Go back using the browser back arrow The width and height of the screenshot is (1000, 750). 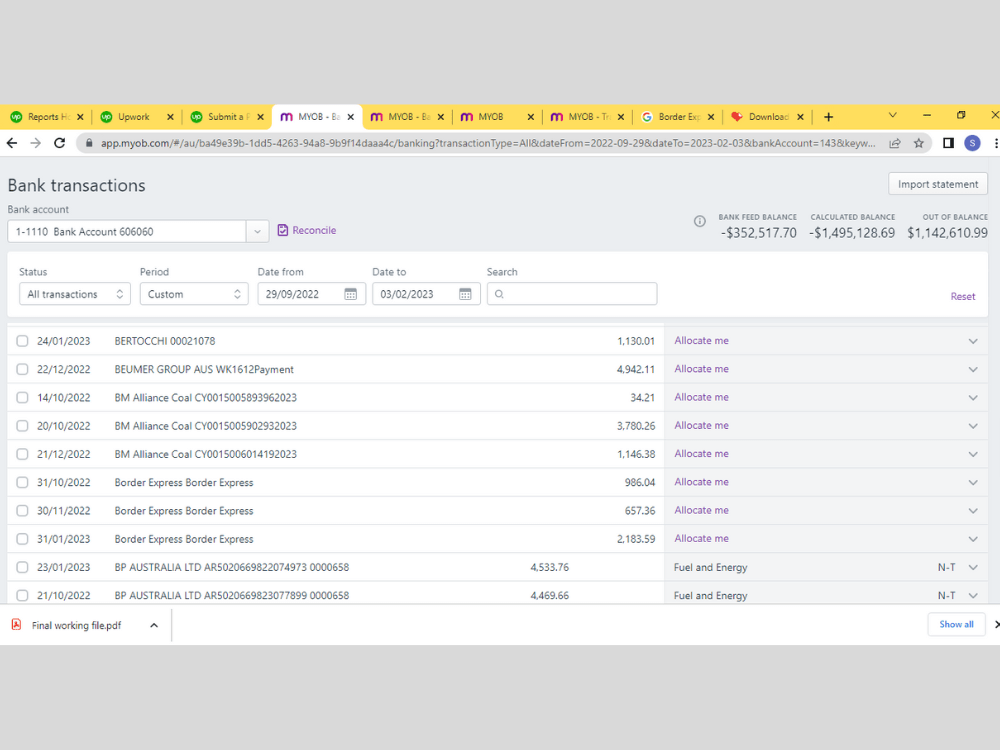tap(11, 143)
